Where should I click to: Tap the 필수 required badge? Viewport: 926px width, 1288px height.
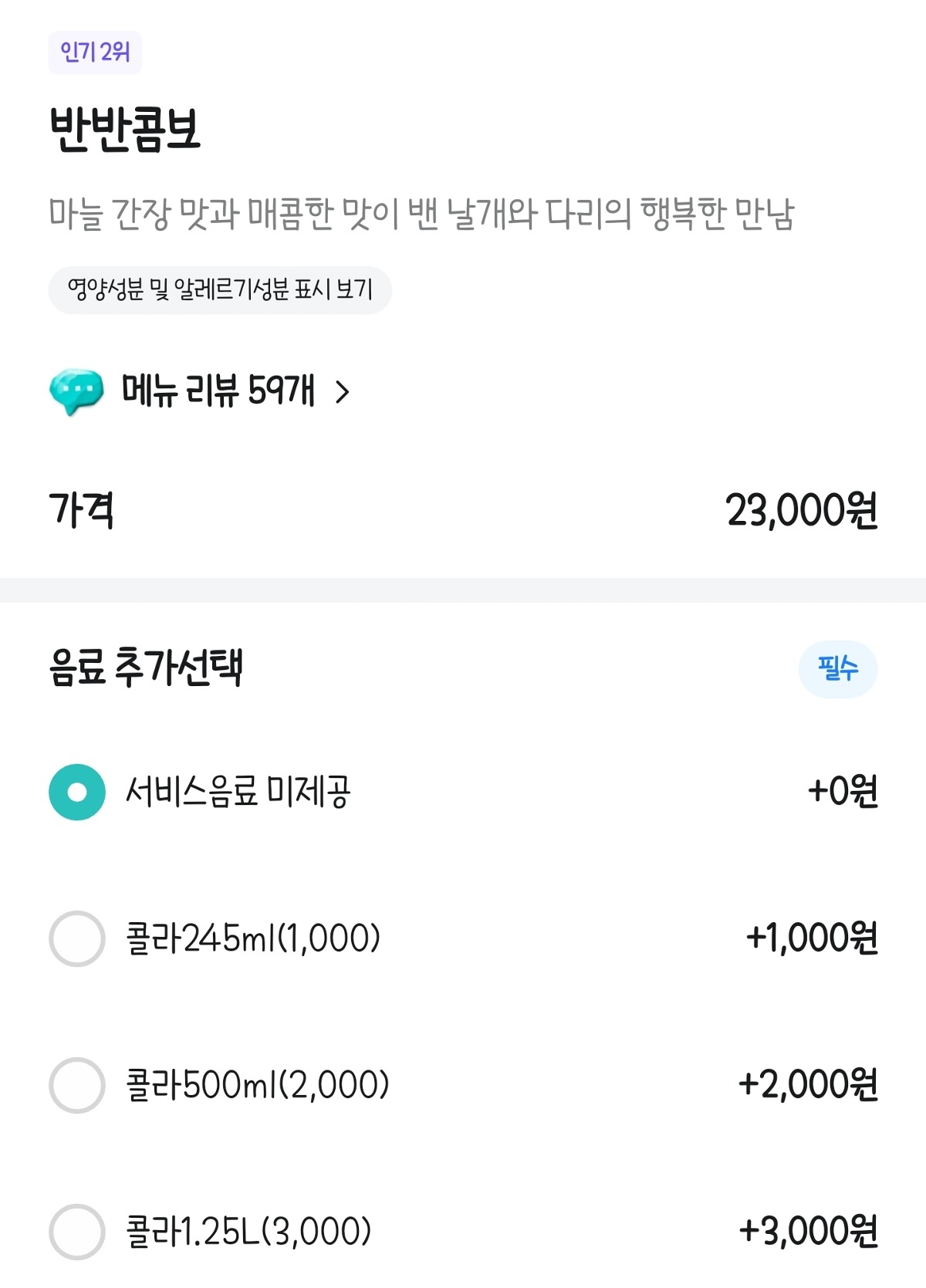coord(837,668)
